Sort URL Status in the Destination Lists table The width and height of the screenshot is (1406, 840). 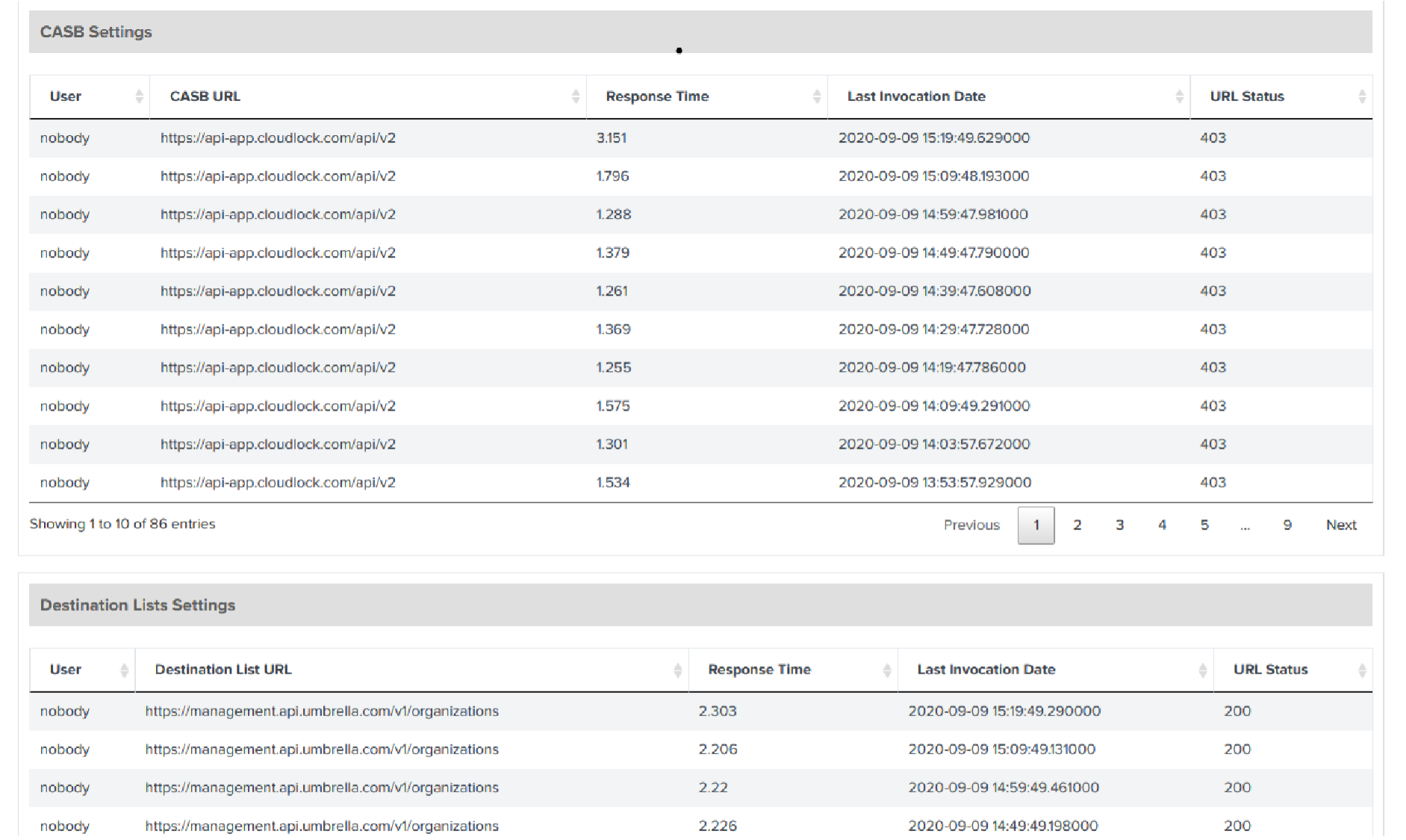pyautogui.click(x=1363, y=669)
